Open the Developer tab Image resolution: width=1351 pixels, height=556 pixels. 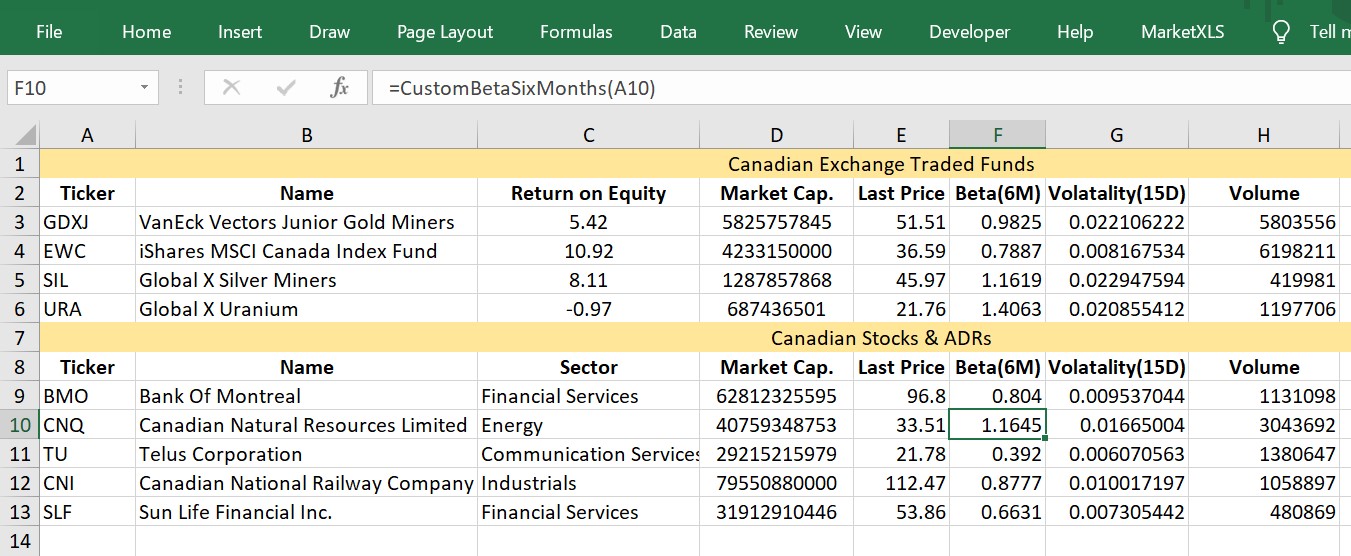coord(969,32)
